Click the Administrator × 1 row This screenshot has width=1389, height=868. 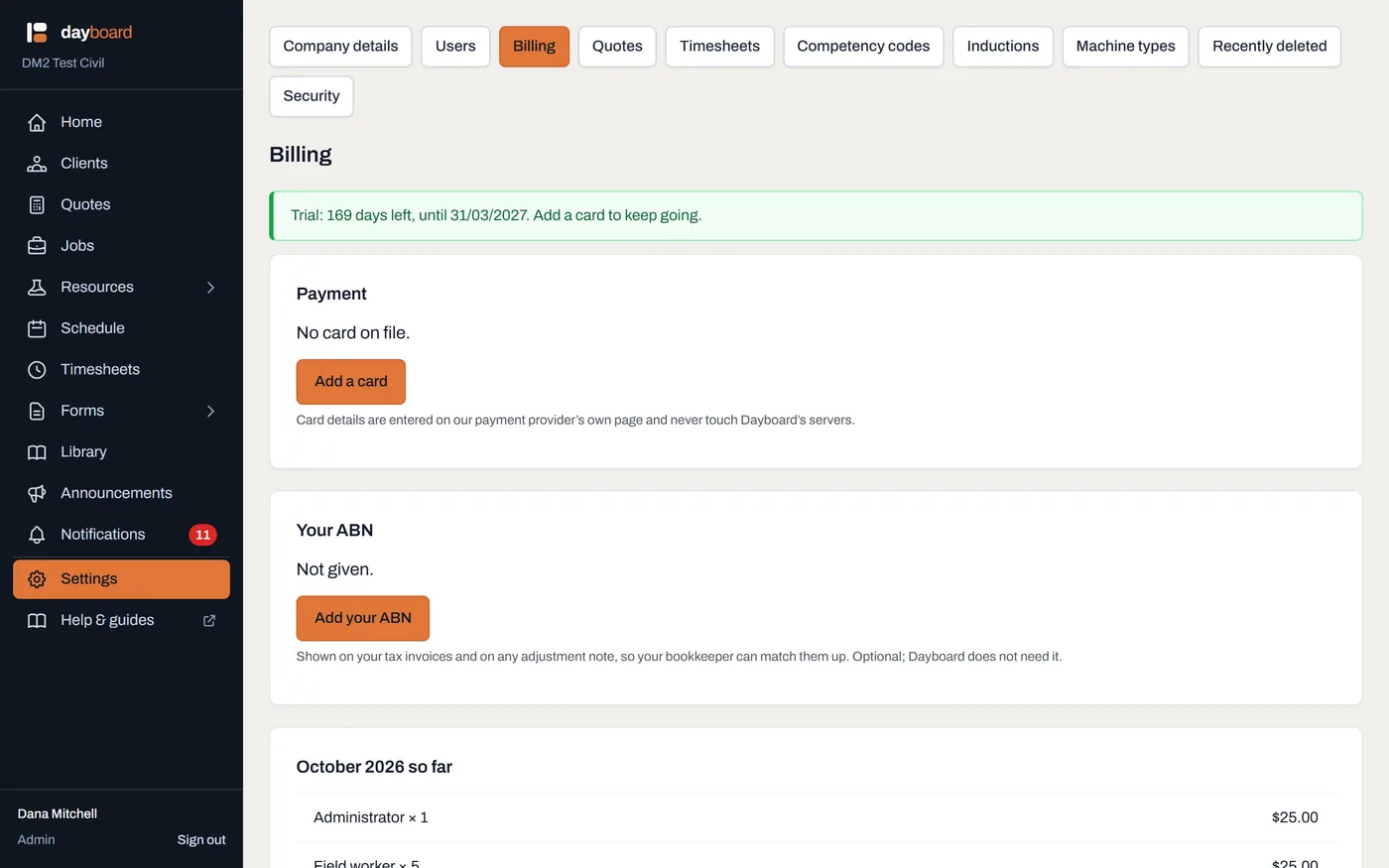pos(816,817)
